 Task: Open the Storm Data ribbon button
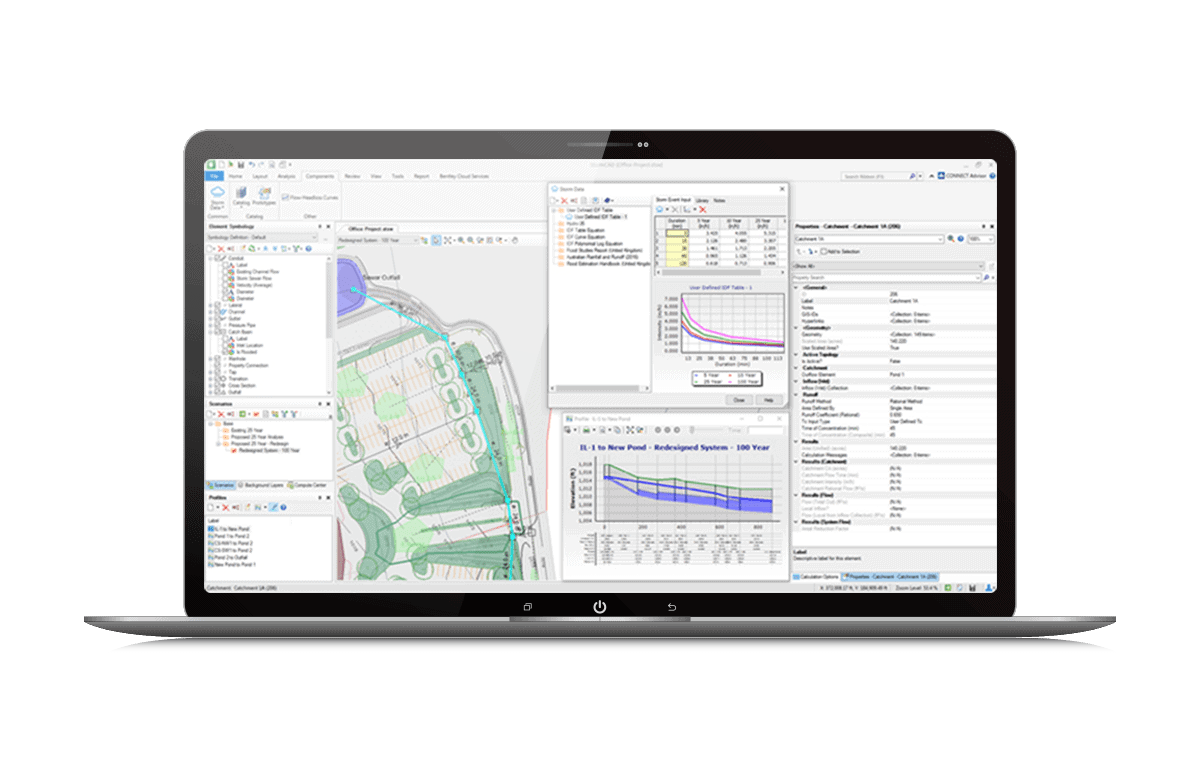pos(217,195)
